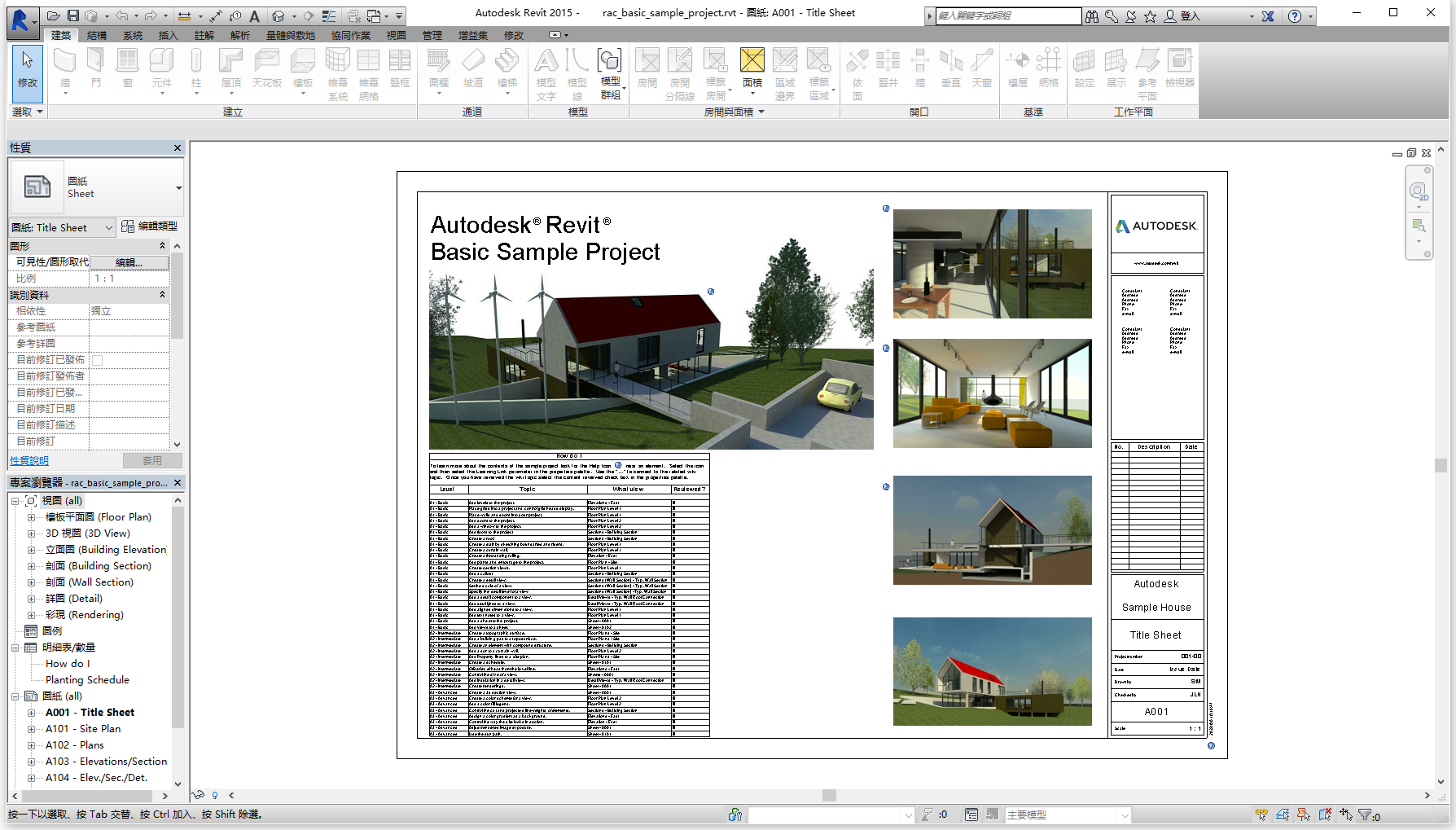Click the worksets icon in status bar
The image size is (1456, 830).
tap(735, 815)
